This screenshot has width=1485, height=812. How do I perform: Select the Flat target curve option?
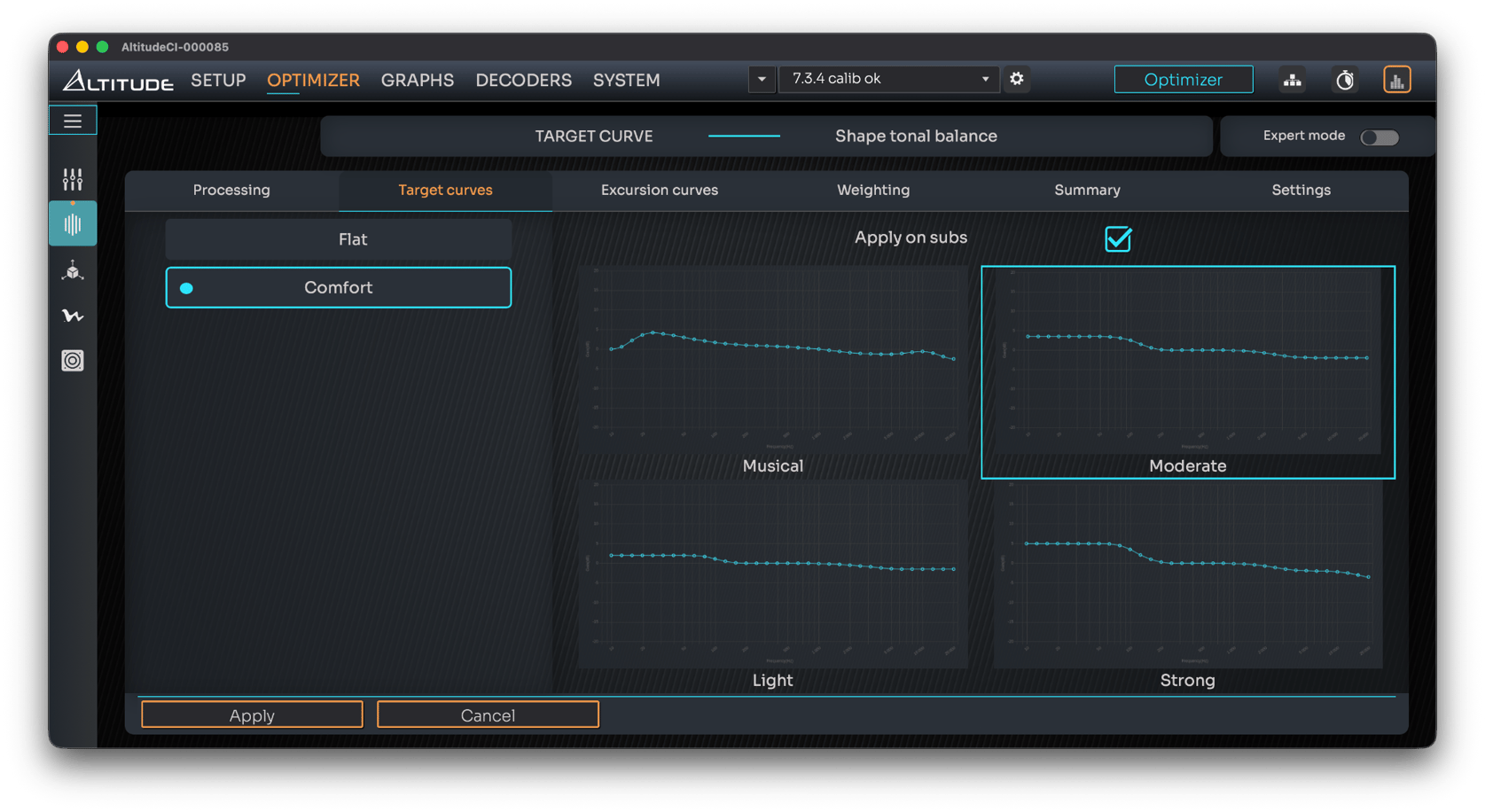pyautogui.click(x=339, y=239)
